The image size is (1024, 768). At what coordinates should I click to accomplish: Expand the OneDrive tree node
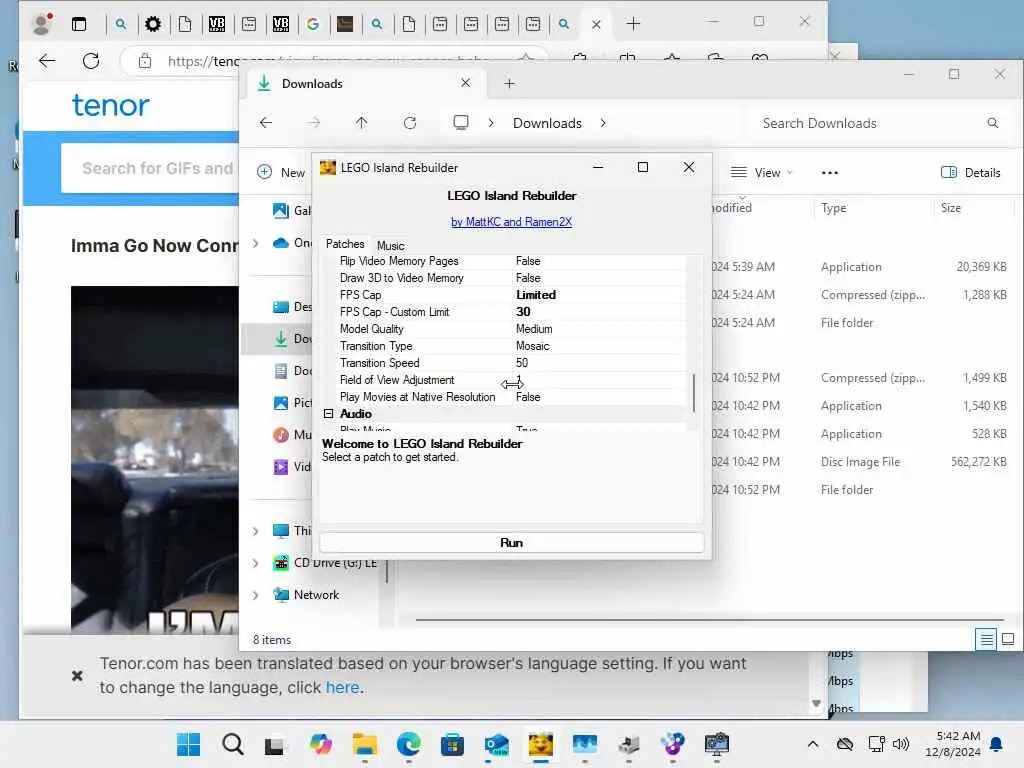tap(256, 243)
